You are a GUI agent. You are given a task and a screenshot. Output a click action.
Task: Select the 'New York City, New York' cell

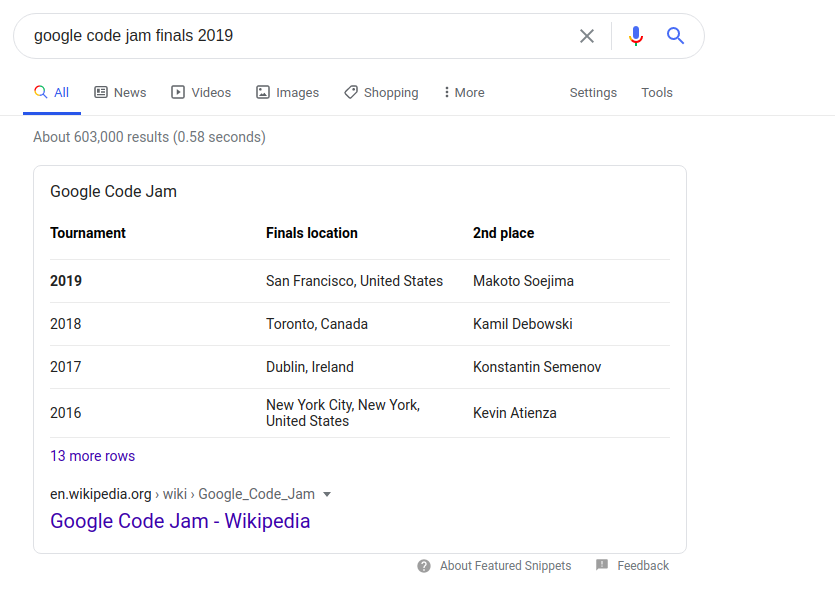(343, 413)
